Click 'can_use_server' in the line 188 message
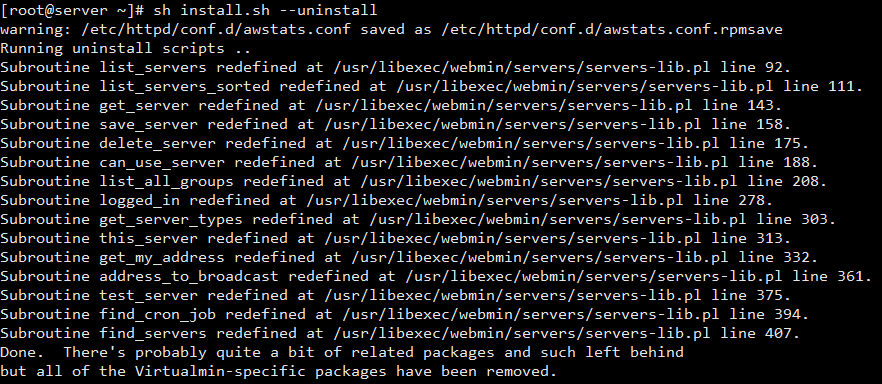This screenshot has height=384, width=882. point(162,162)
